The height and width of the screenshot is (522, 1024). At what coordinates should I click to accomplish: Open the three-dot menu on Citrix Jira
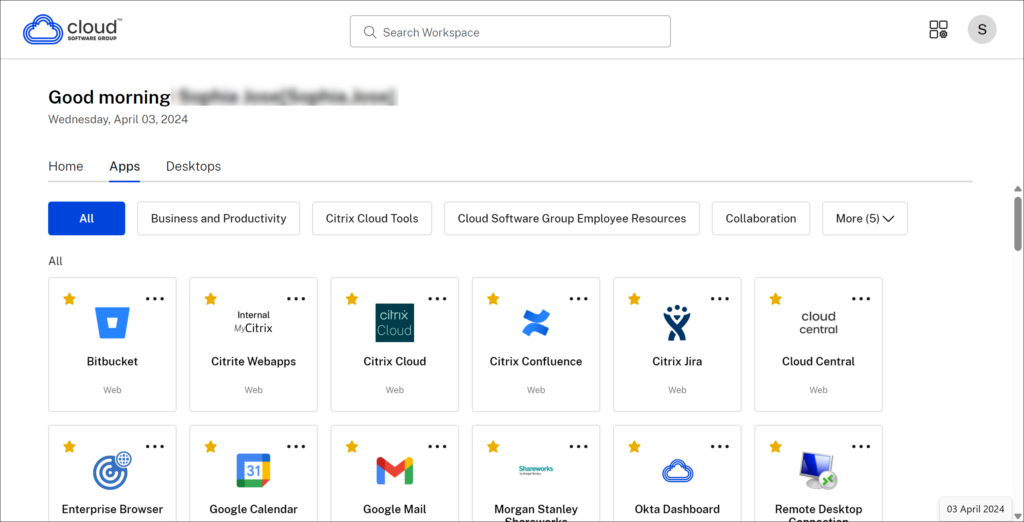click(720, 299)
